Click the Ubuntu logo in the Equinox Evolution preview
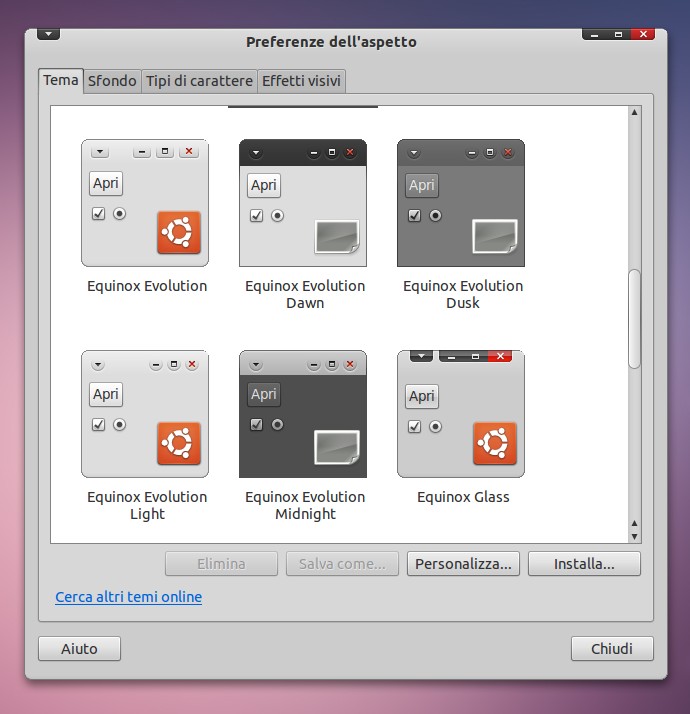The image size is (690, 714). (179, 232)
